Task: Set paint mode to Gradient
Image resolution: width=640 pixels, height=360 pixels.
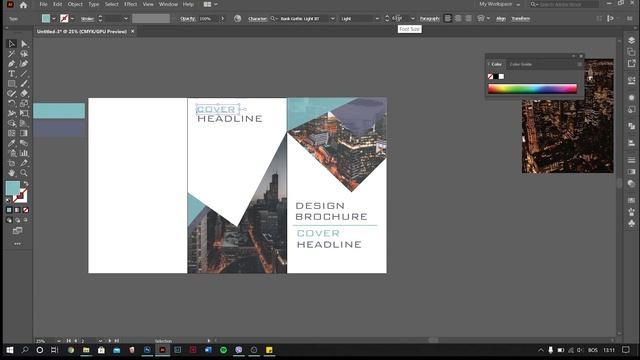Action: click(17, 210)
